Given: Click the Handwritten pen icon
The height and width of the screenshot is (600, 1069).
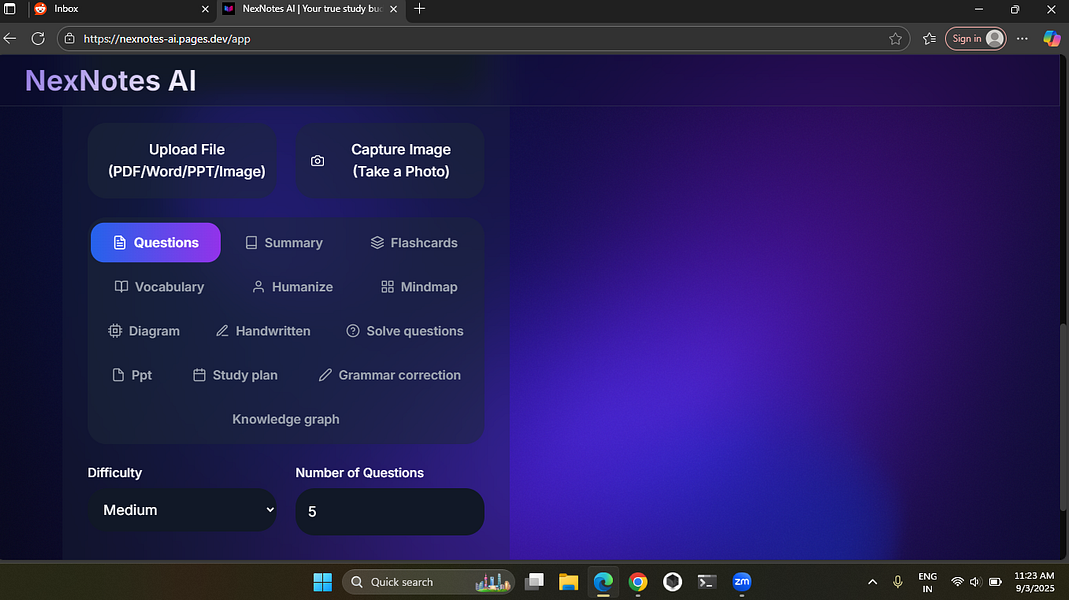Looking at the screenshot, I should (222, 330).
